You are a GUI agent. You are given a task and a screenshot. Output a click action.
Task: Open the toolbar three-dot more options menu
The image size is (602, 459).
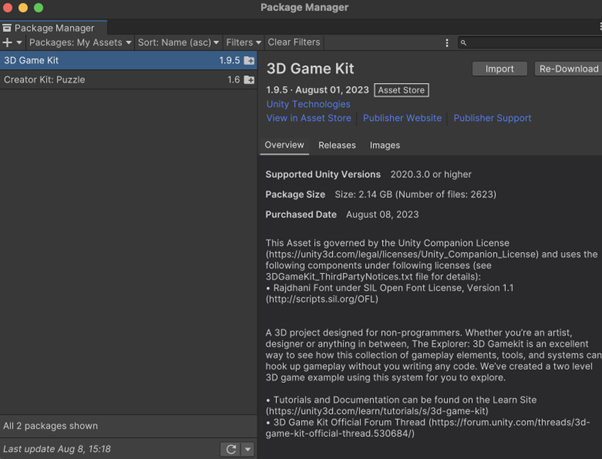click(447, 43)
